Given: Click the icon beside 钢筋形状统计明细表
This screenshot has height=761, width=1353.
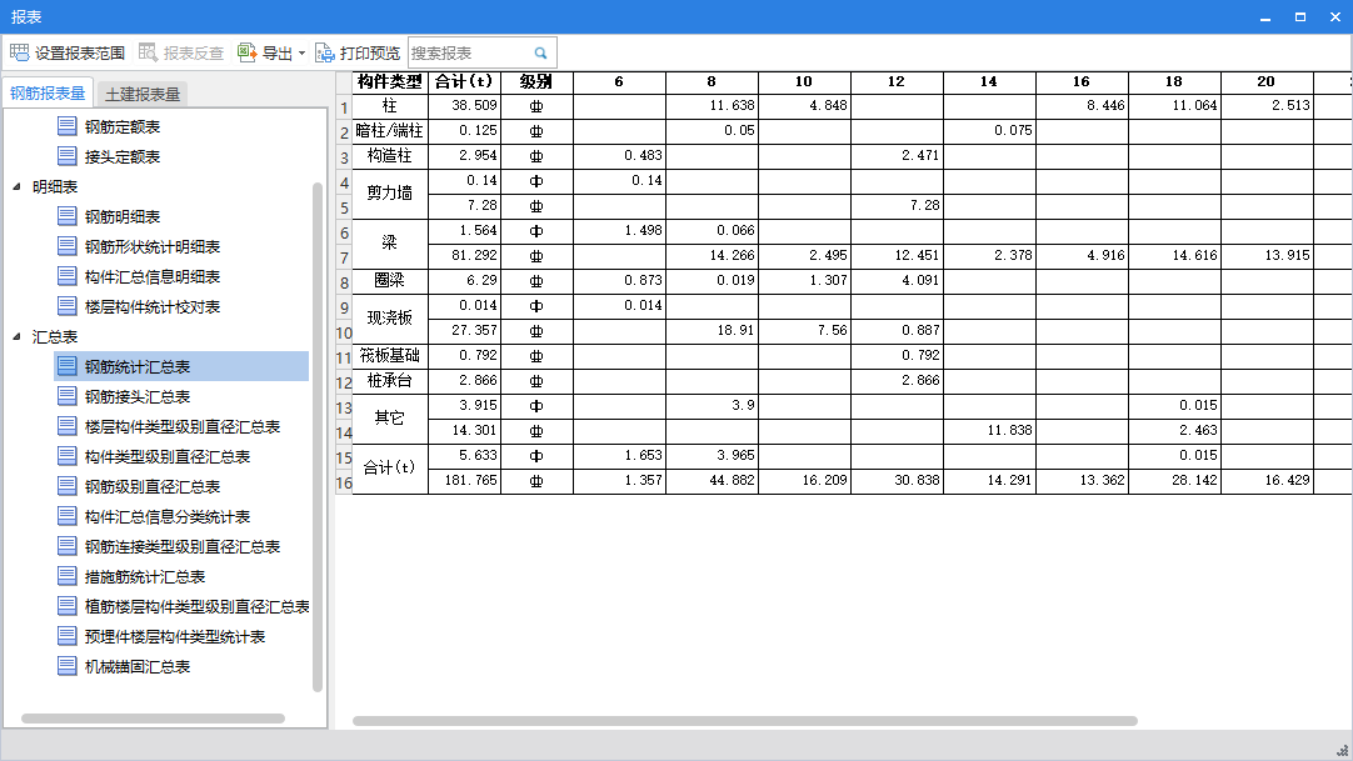Looking at the screenshot, I should [x=67, y=246].
